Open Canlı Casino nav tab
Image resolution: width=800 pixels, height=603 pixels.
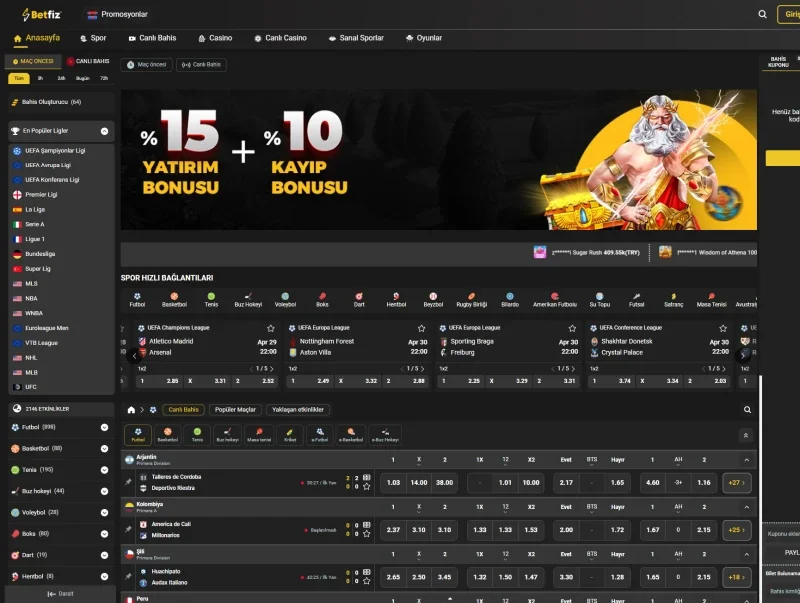click(280, 38)
